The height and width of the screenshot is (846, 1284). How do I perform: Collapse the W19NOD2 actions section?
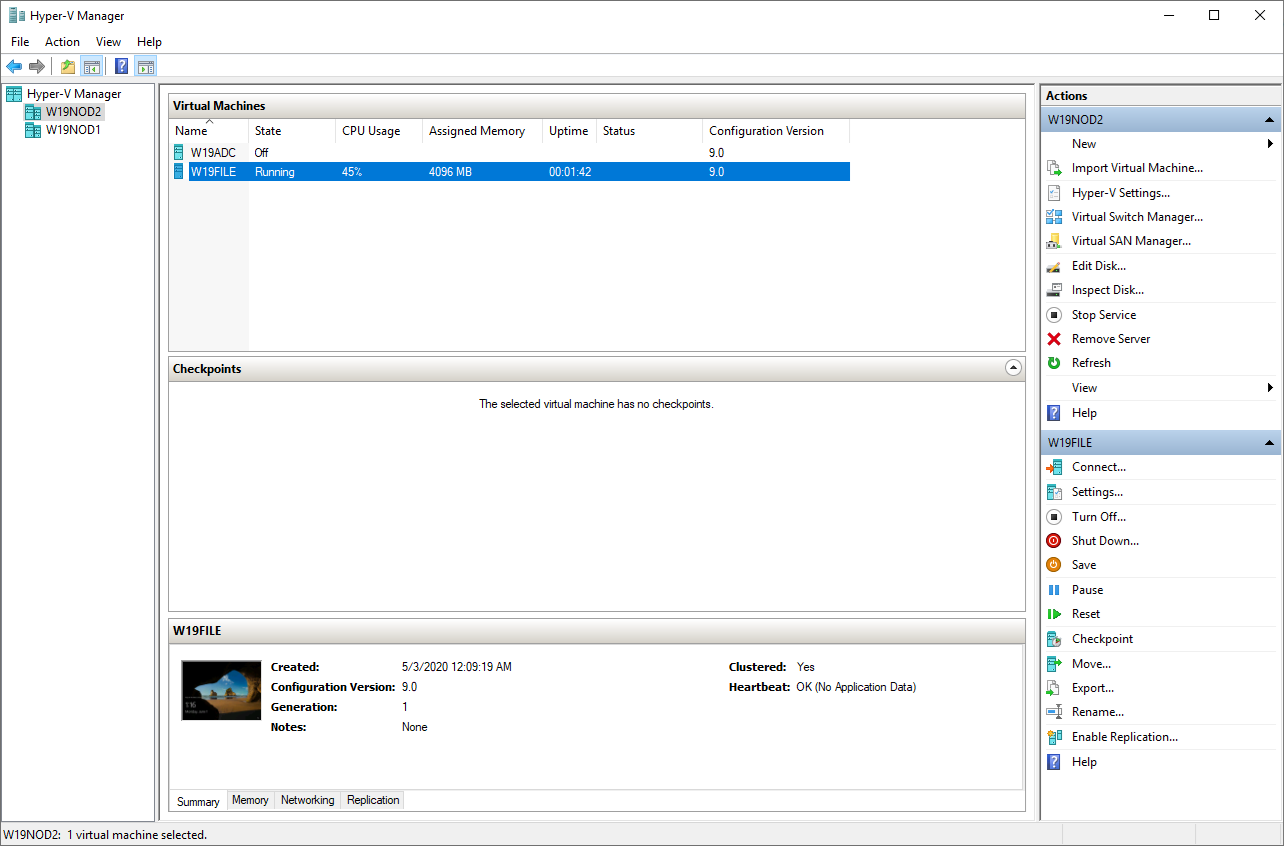1269,120
